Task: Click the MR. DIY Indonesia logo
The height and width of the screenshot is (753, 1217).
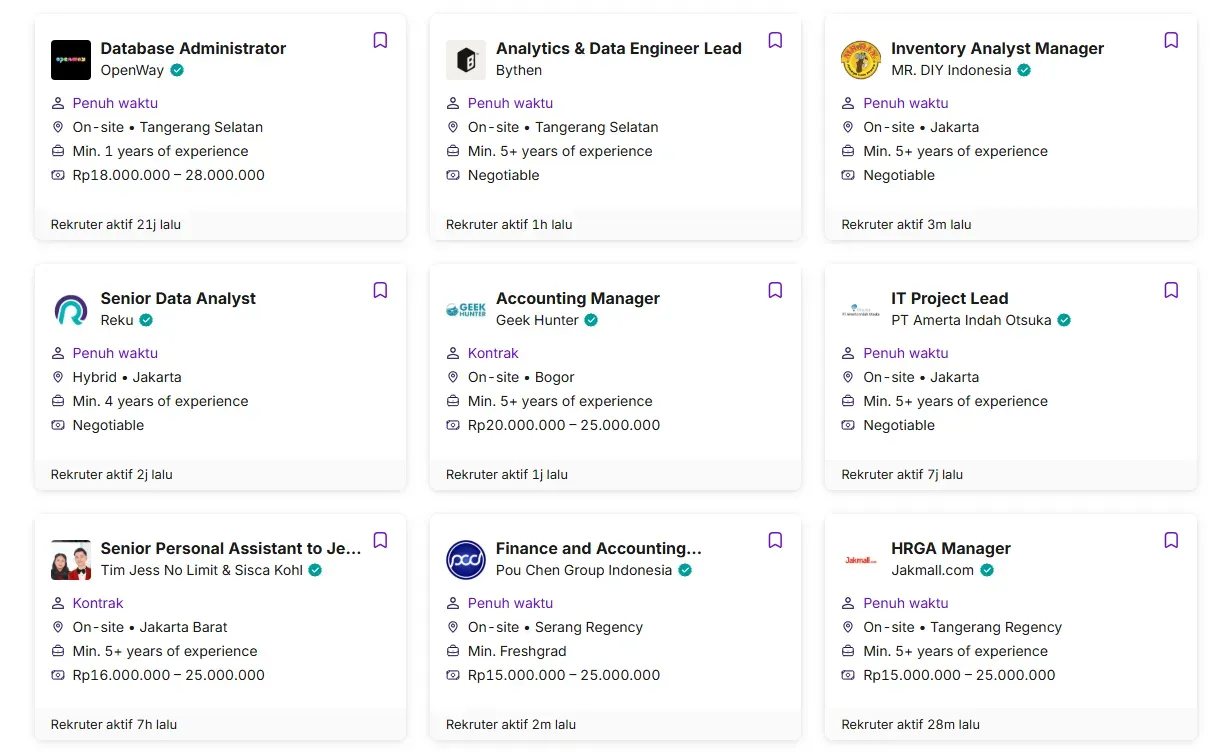Action: click(861, 60)
